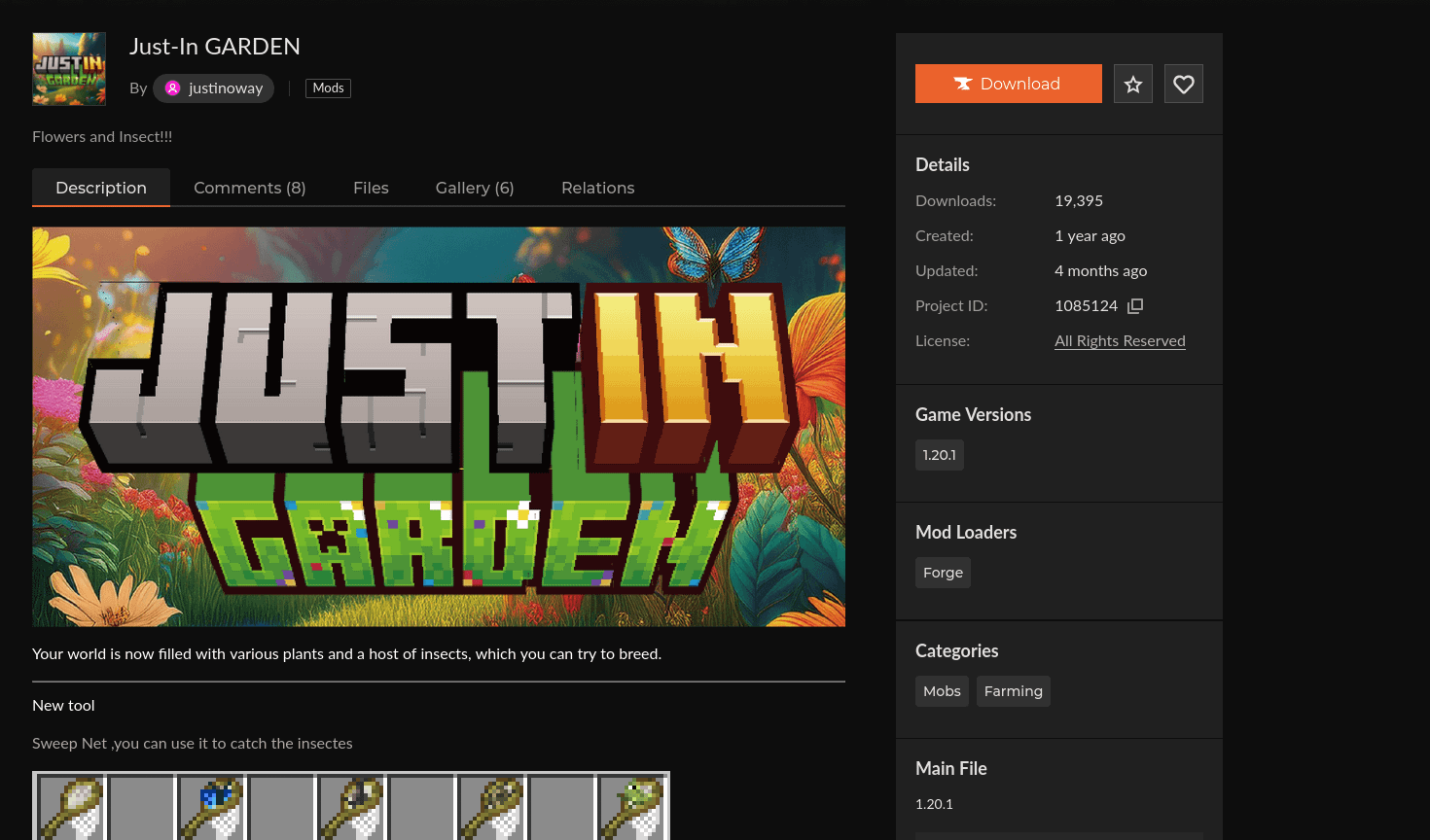
Task: Select the Description tab
Action: [101, 188]
